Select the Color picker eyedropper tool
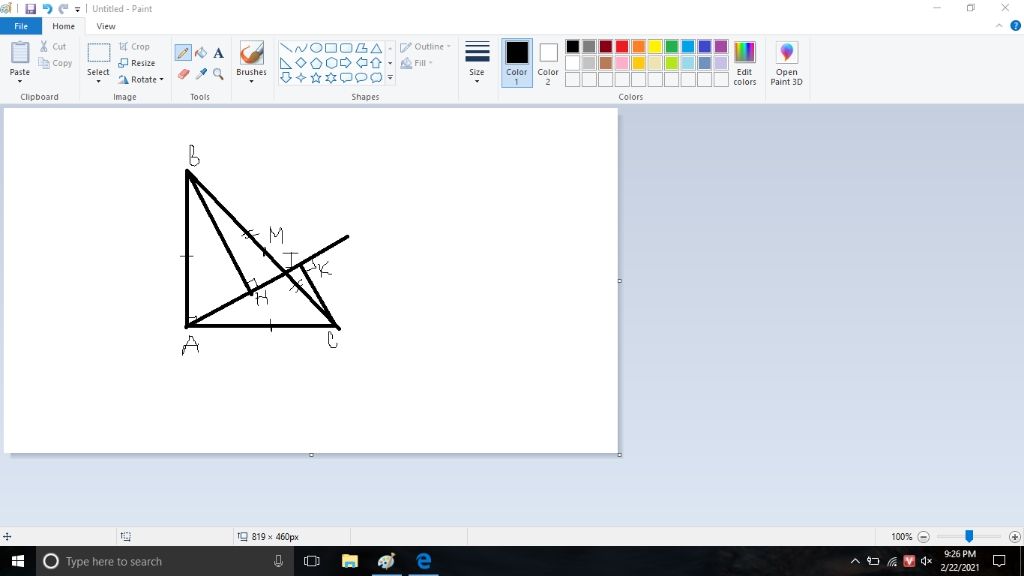Screen dimensions: 1024x576 (x=201, y=74)
